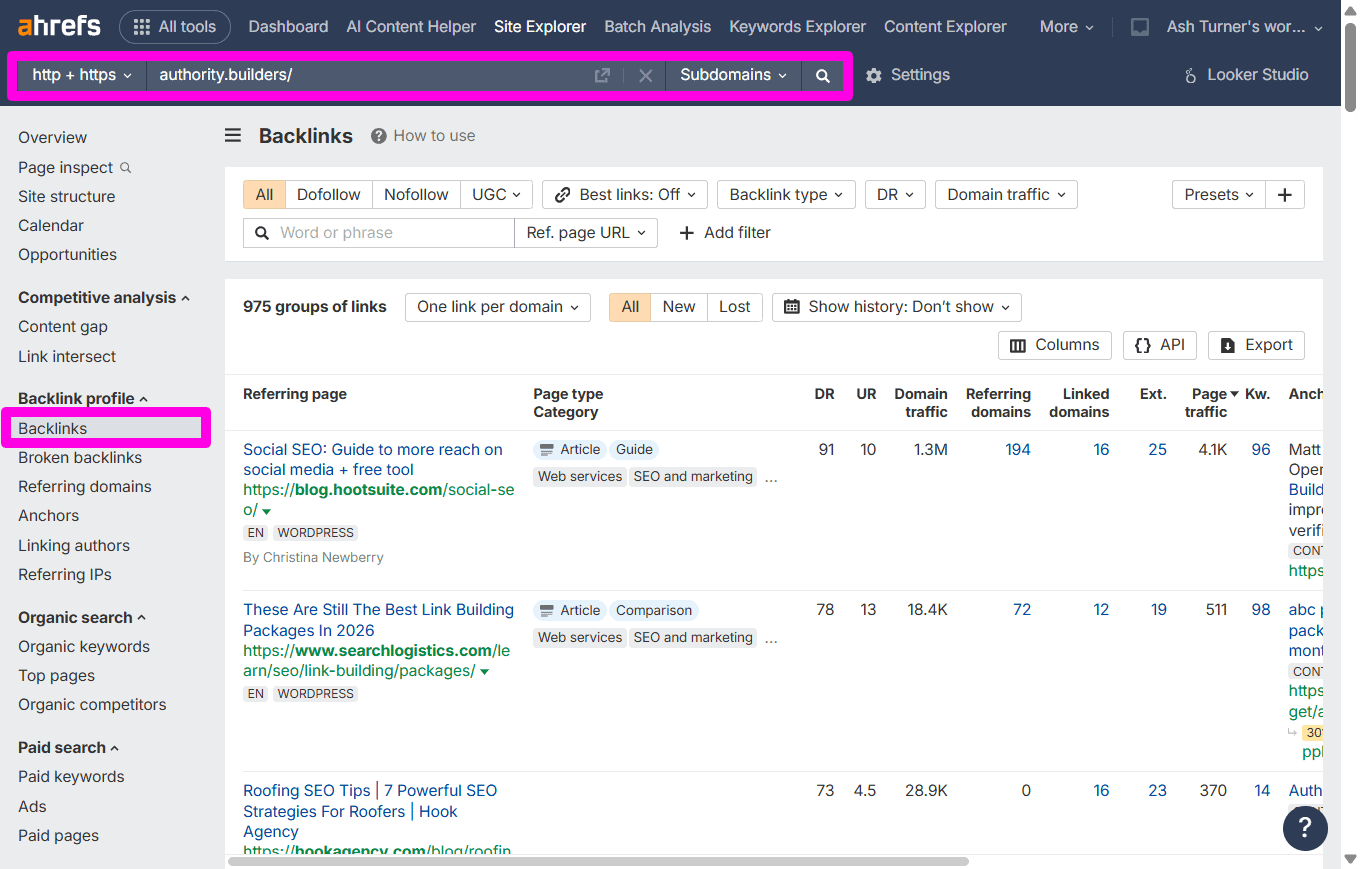Open the Ref. page URL dropdown
The image size is (1360, 869).
[586, 233]
